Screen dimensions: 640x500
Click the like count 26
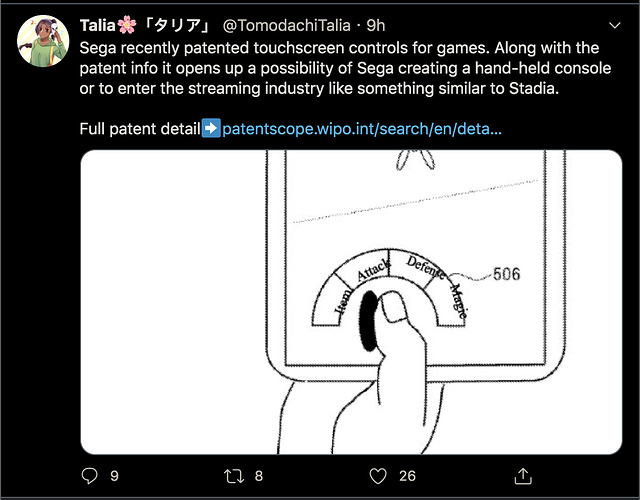[x=405, y=476]
